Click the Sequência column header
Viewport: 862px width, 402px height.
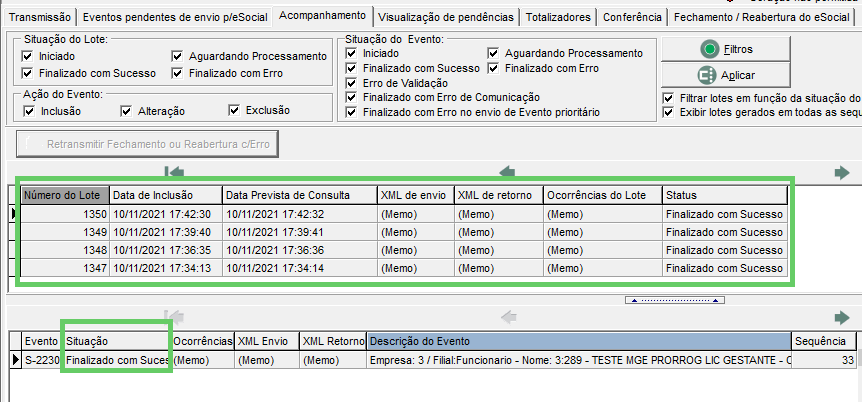tap(824, 342)
